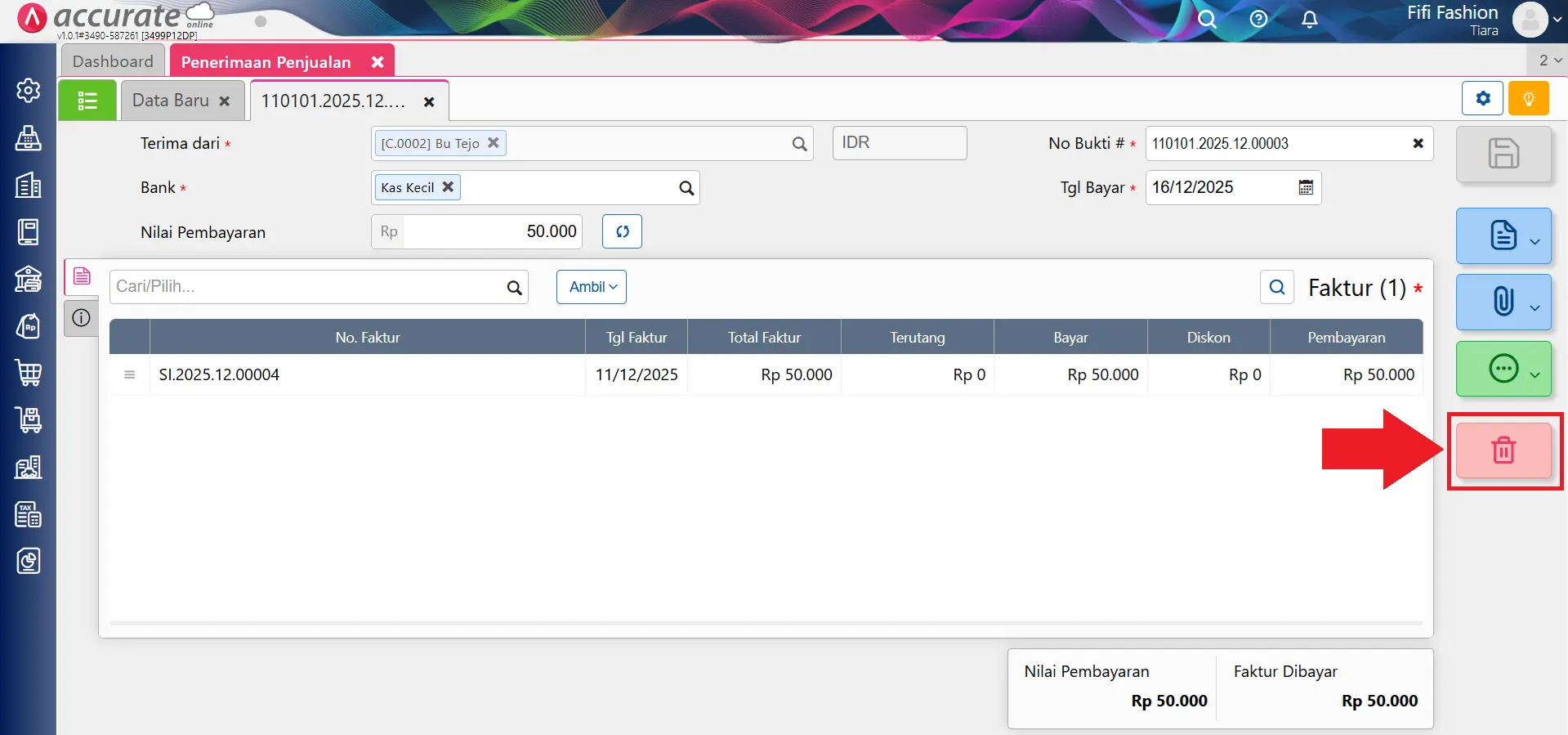Expand the Ambil dropdown

click(592, 287)
